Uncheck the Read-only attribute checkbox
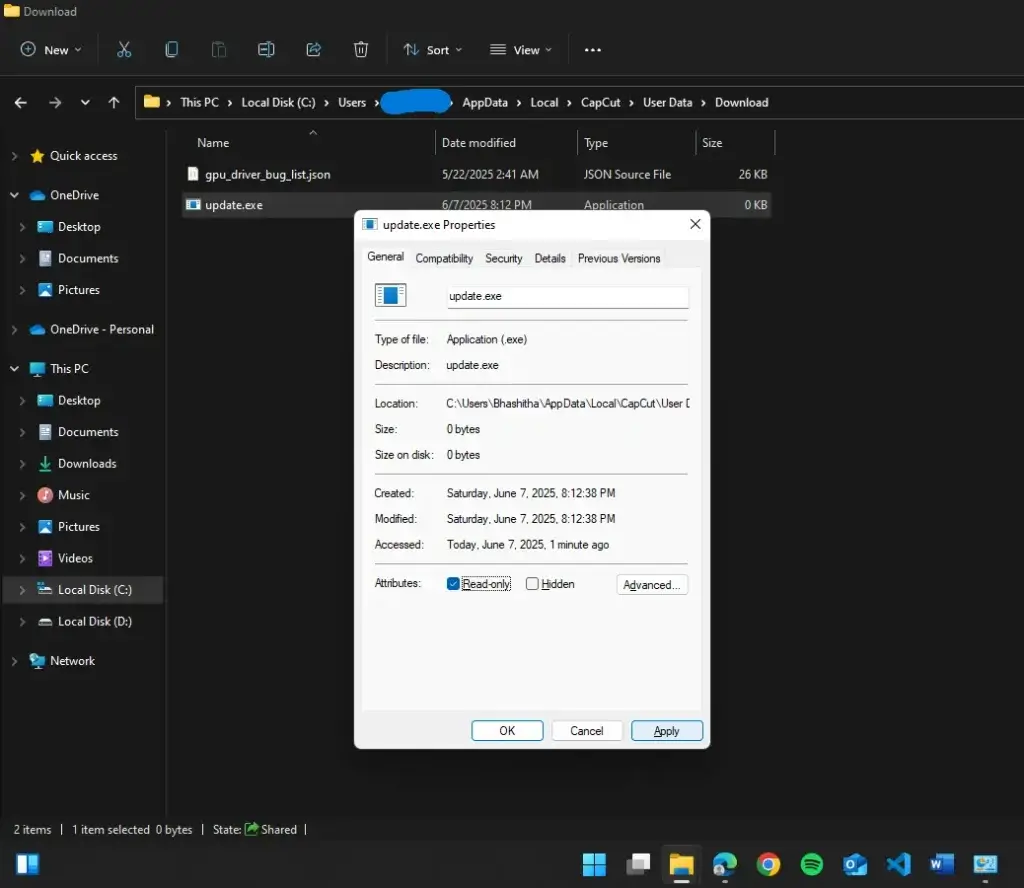Screen dimensions: 1024x888 pyautogui.click(x=453, y=584)
